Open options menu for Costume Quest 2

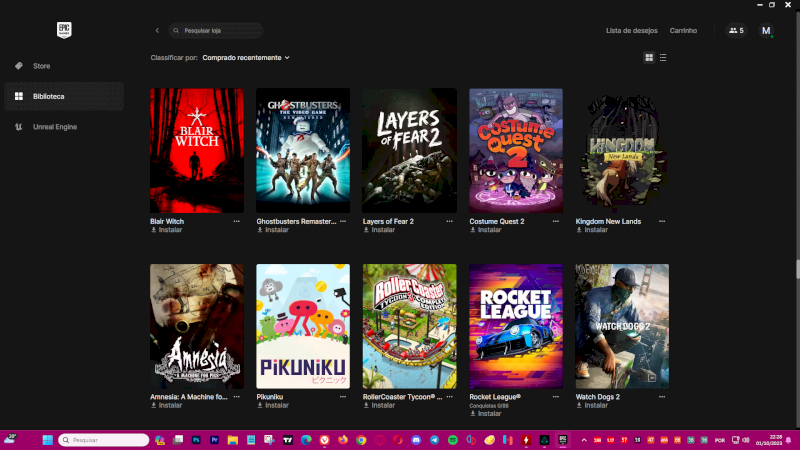tap(557, 221)
